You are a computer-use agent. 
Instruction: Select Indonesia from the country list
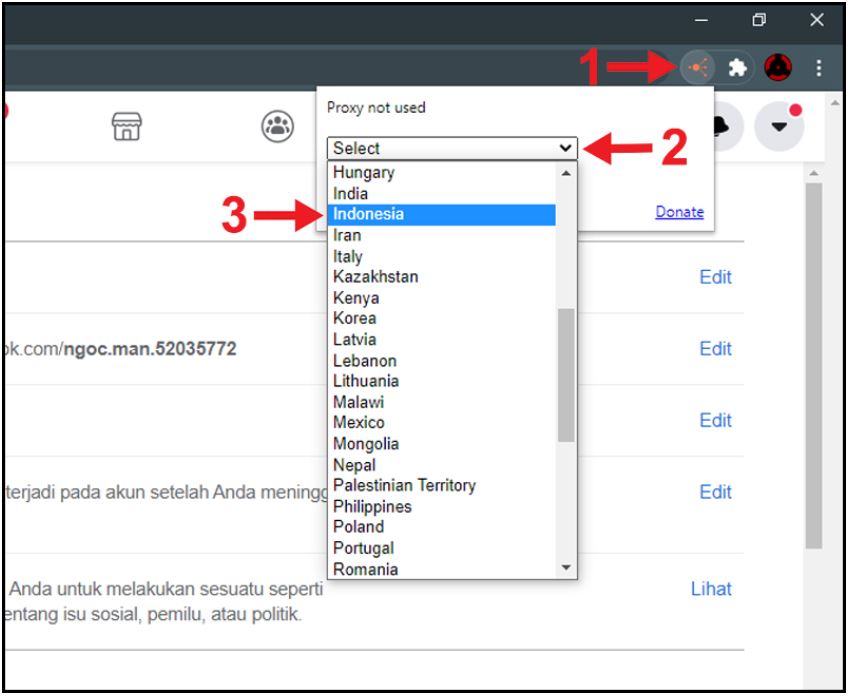(441, 214)
